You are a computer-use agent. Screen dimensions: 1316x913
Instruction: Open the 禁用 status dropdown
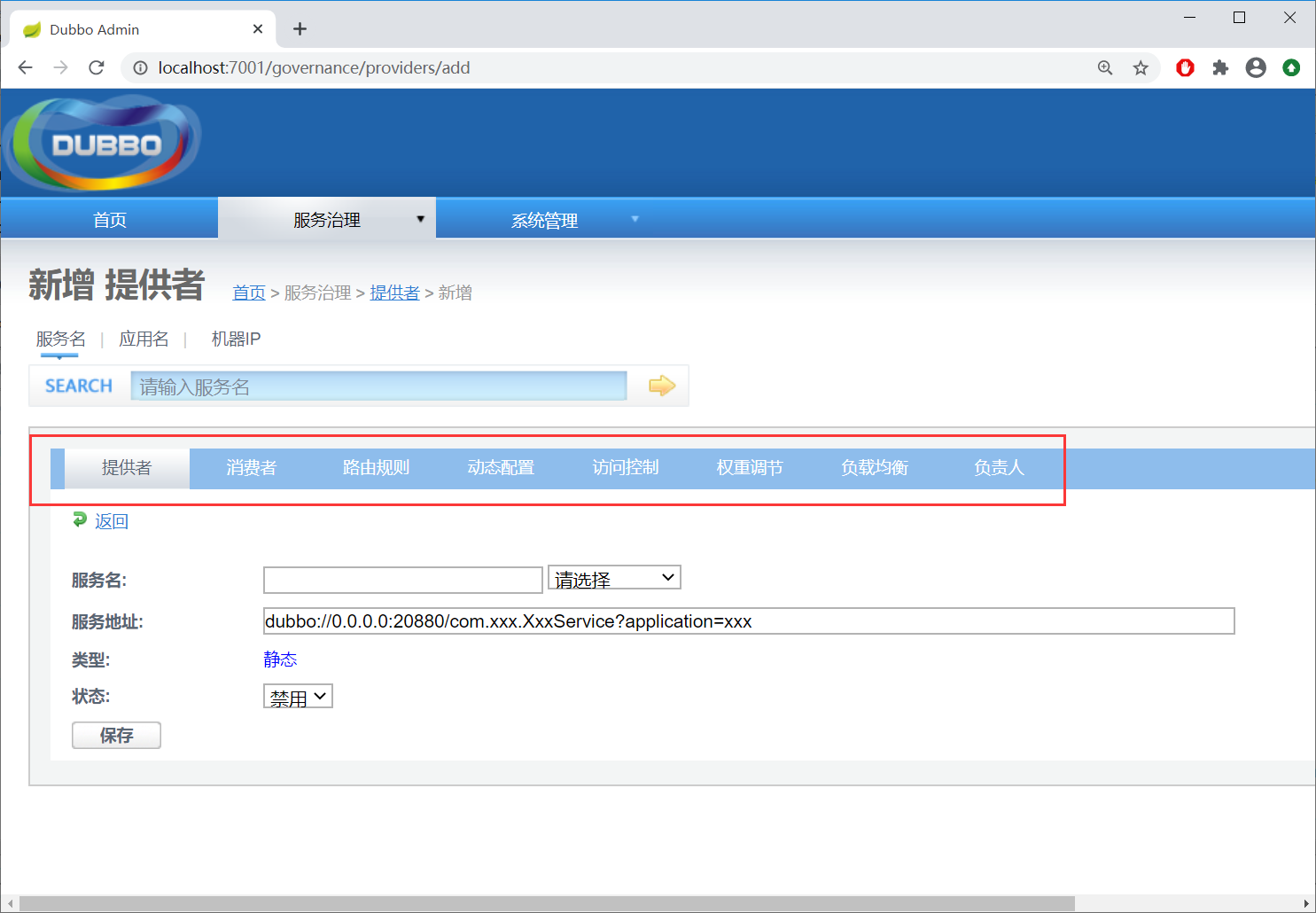(x=298, y=697)
